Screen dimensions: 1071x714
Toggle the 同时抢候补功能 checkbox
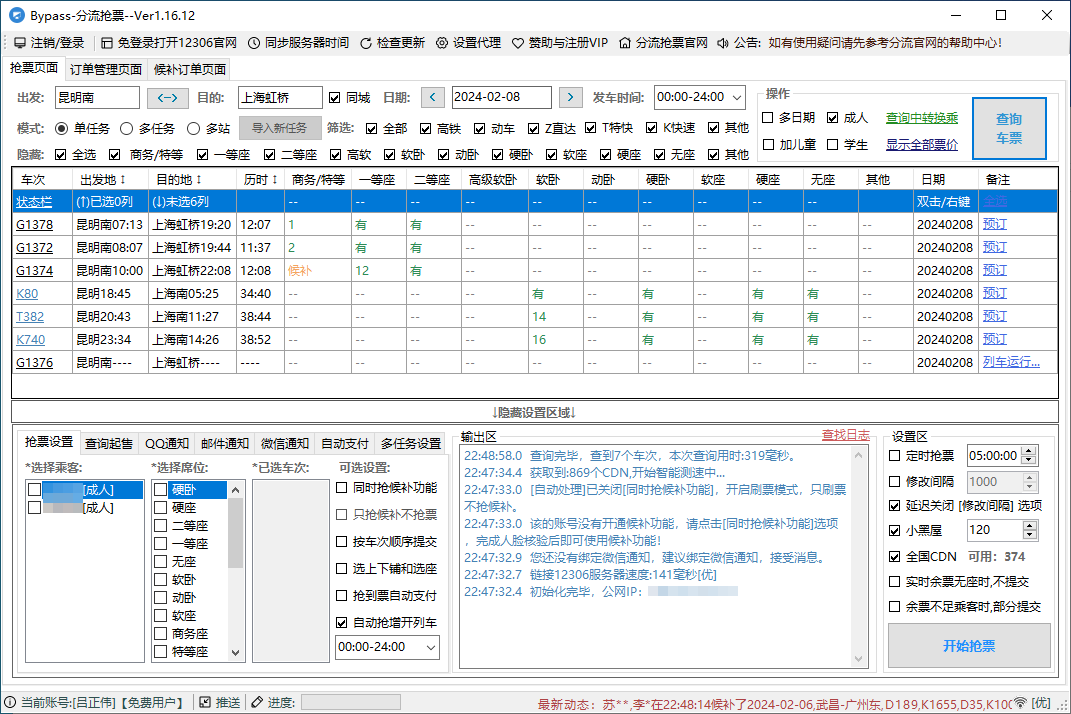click(342, 488)
